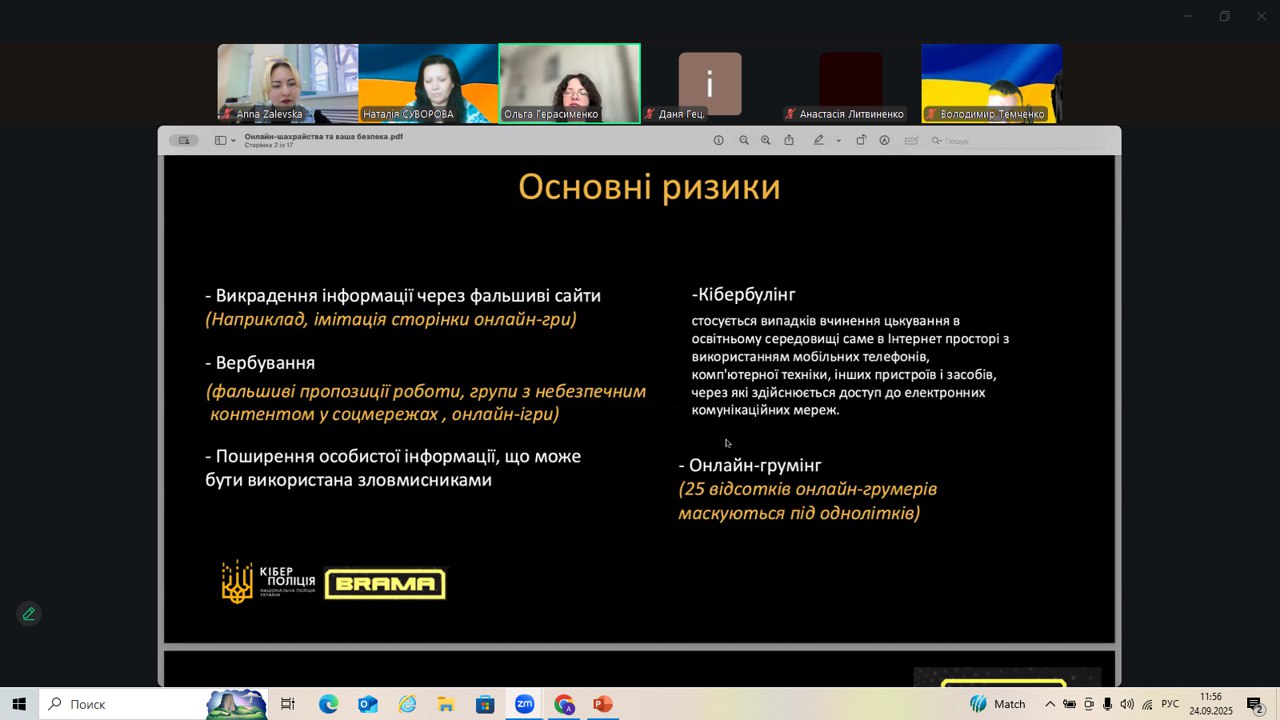
Task: Click the green Zoom annotation pencil button
Action: [29, 614]
